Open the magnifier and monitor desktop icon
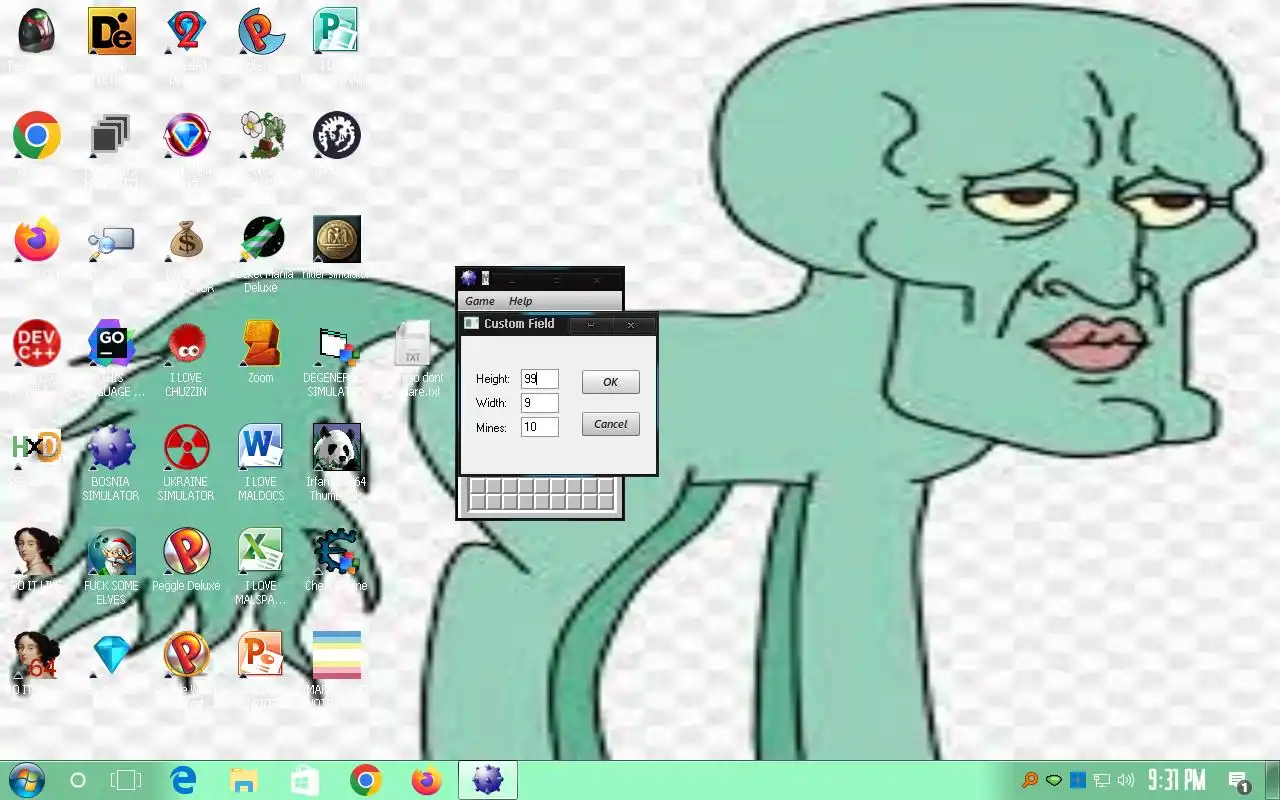Image resolution: width=1280 pixels, height=800 pixels. (111, 240)
